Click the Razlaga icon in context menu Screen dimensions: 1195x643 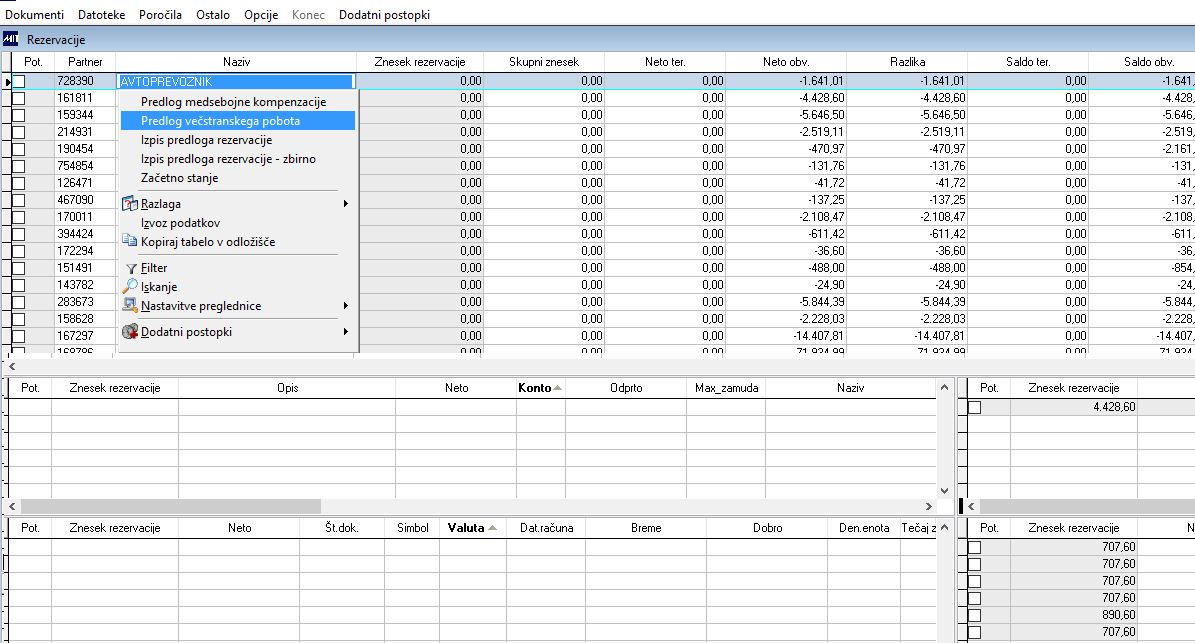pos(130,203)
